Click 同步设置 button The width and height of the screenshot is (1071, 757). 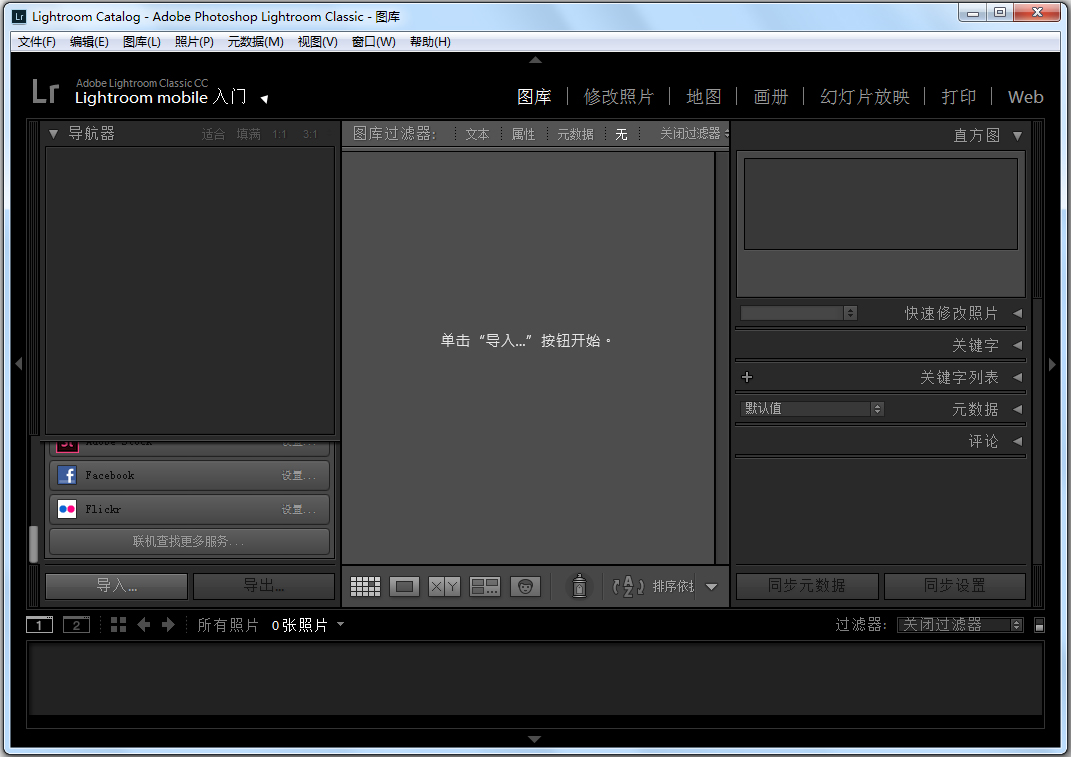point(955,586)
